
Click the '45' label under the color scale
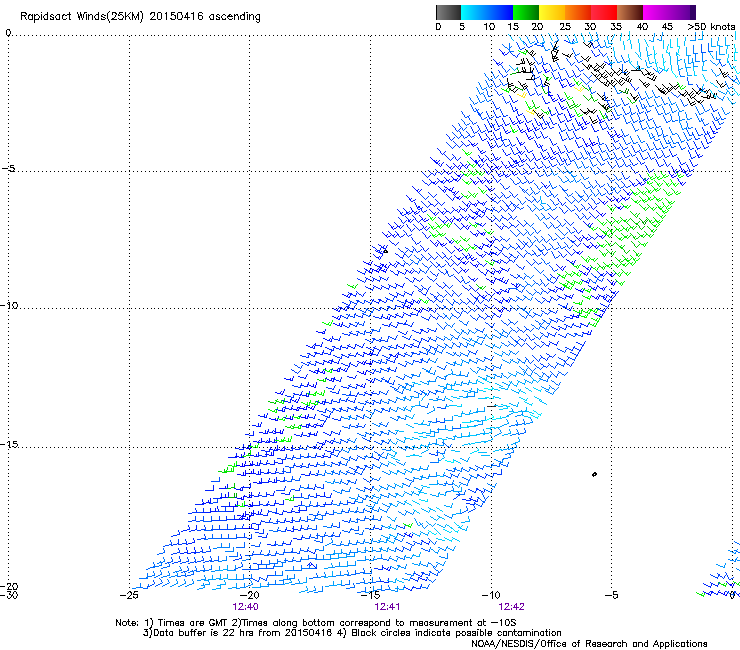pos(667,27)
